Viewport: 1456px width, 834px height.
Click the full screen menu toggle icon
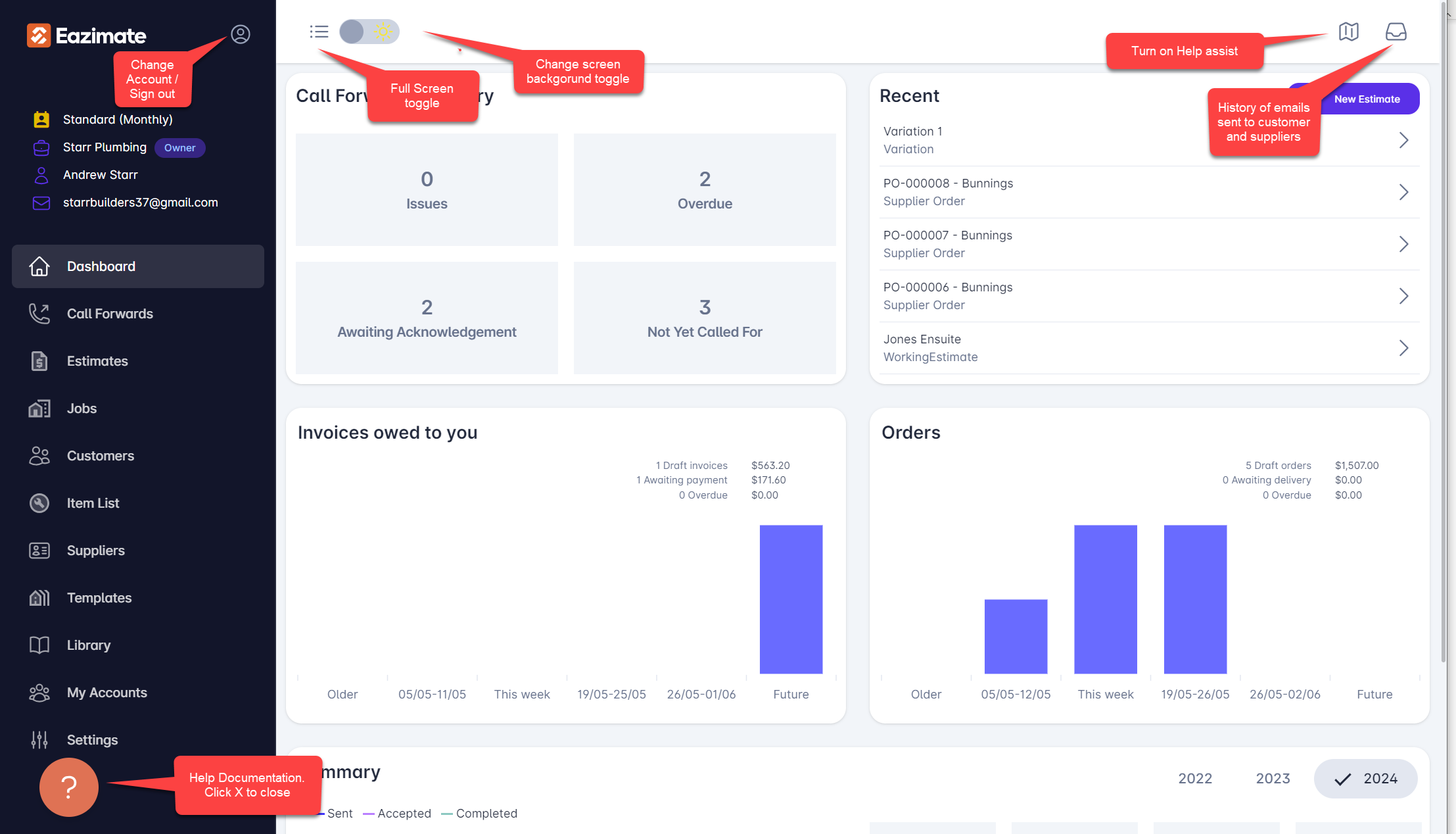coord(319,32)
